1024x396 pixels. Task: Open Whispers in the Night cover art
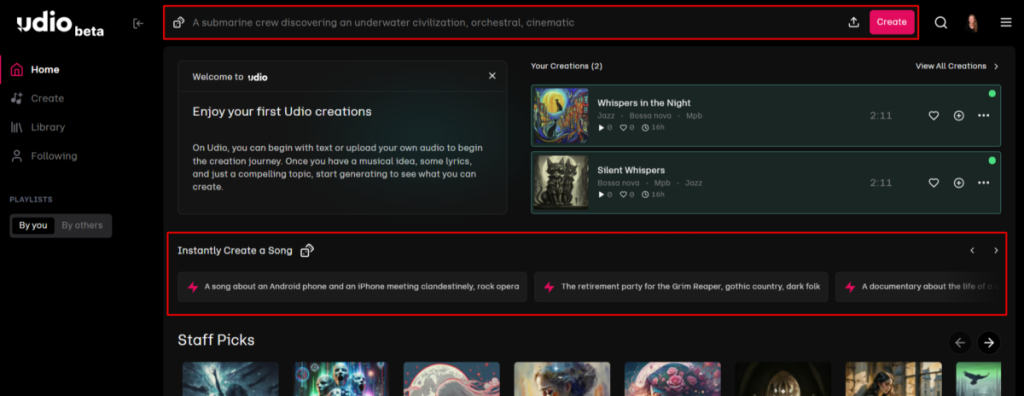coord(560,116)
